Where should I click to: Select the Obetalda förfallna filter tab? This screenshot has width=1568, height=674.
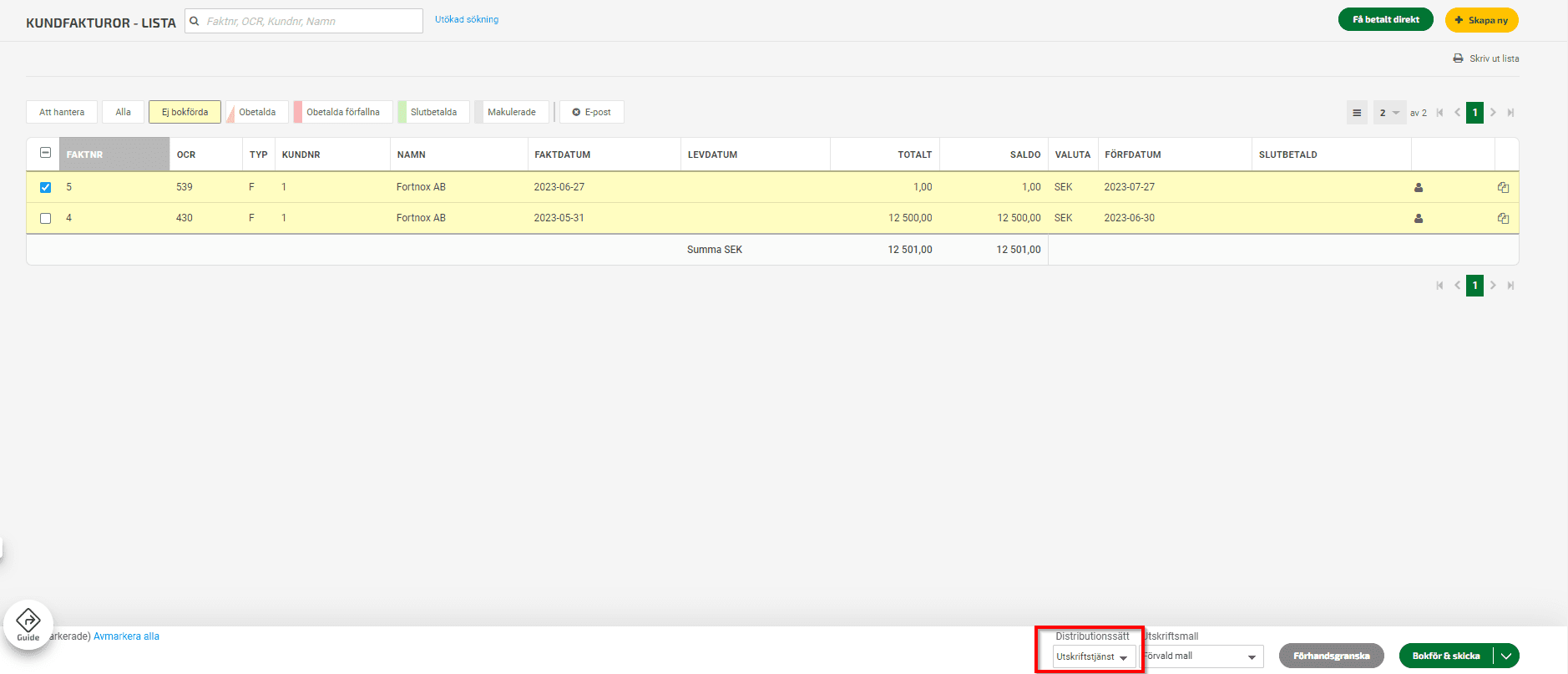343,112
